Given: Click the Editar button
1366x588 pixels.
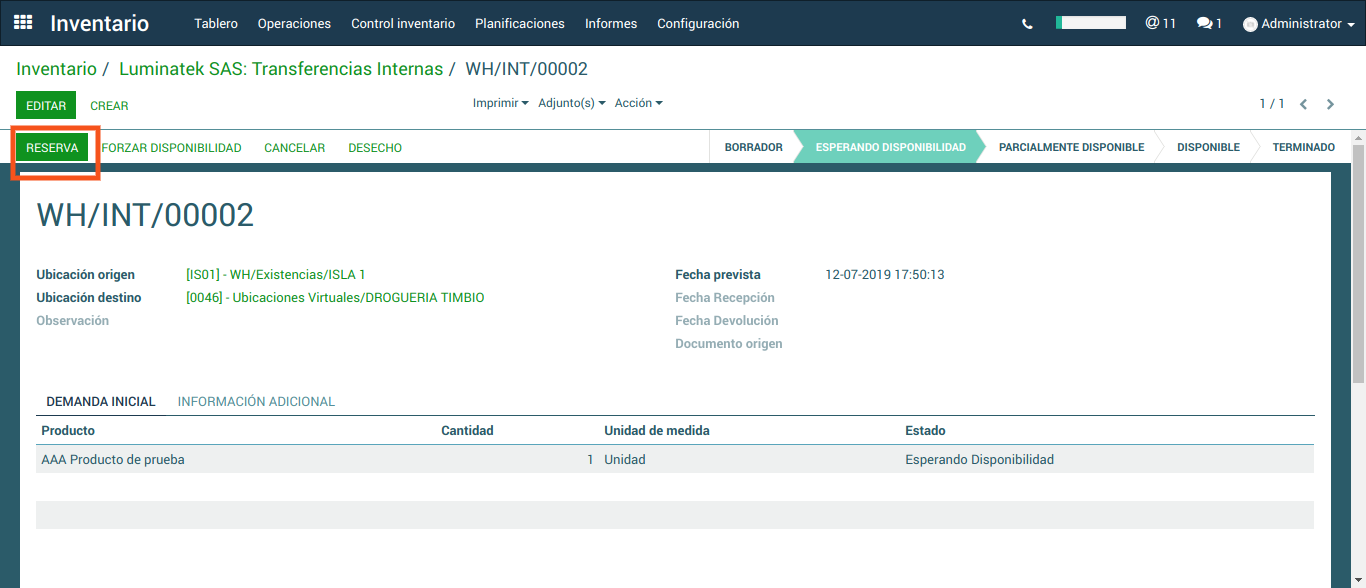Looking at the screenshot, I should 46,105.
